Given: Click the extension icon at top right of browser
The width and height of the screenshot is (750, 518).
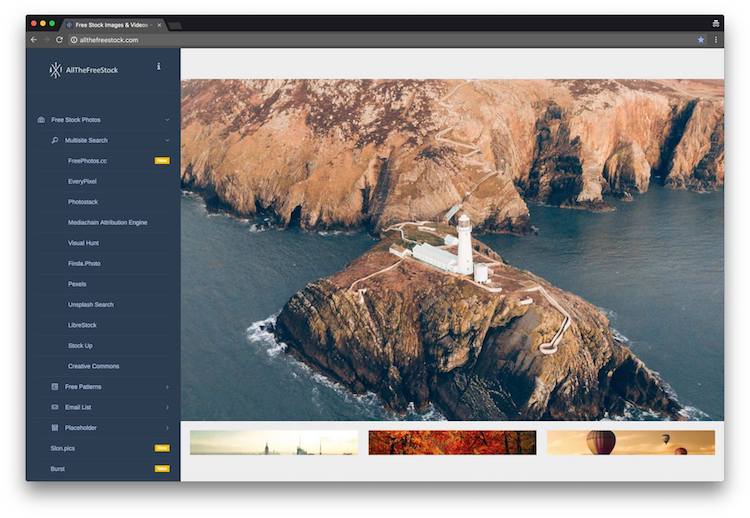Looking at the screenshot, I should 716,23.
